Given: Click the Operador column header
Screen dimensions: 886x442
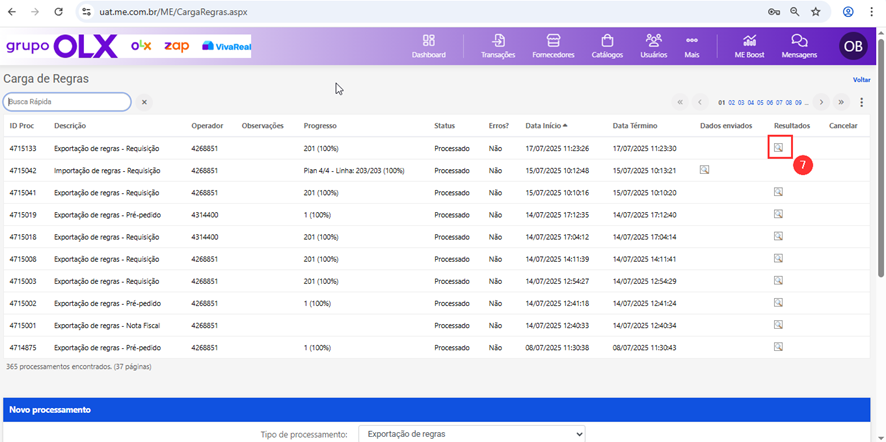Looking at the screenshot, I should pyautogui.click(x=207, y=125).
